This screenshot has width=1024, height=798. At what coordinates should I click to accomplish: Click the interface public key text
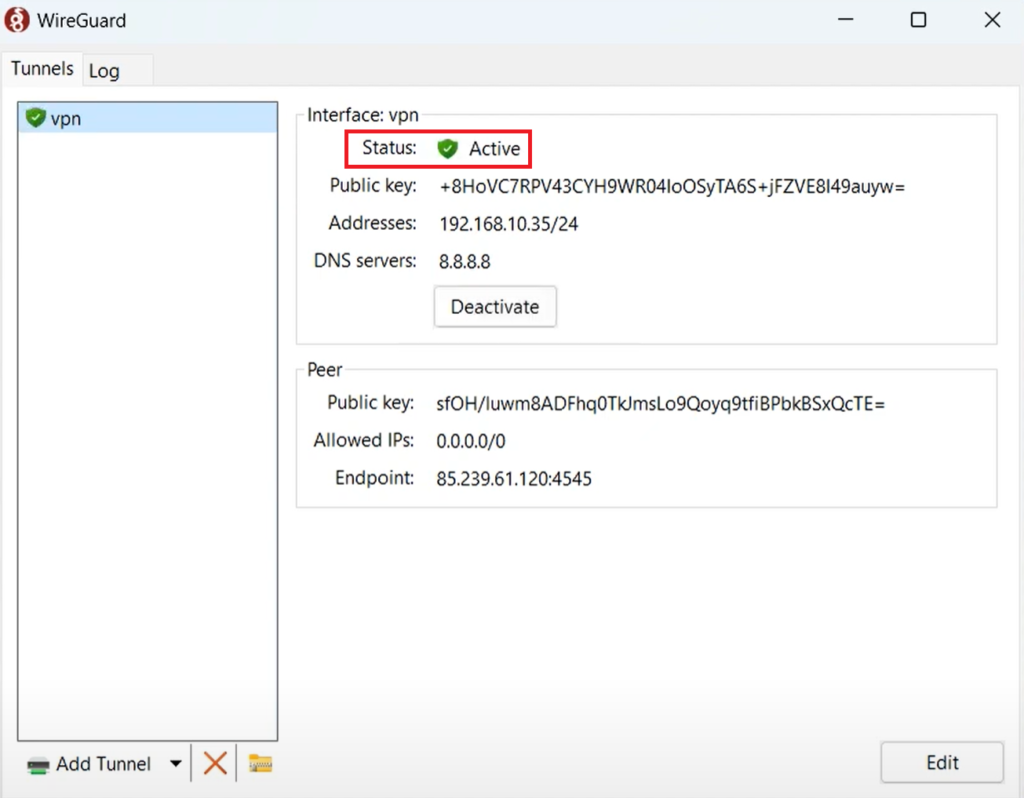pyautogui.click(x=671, y=186)
